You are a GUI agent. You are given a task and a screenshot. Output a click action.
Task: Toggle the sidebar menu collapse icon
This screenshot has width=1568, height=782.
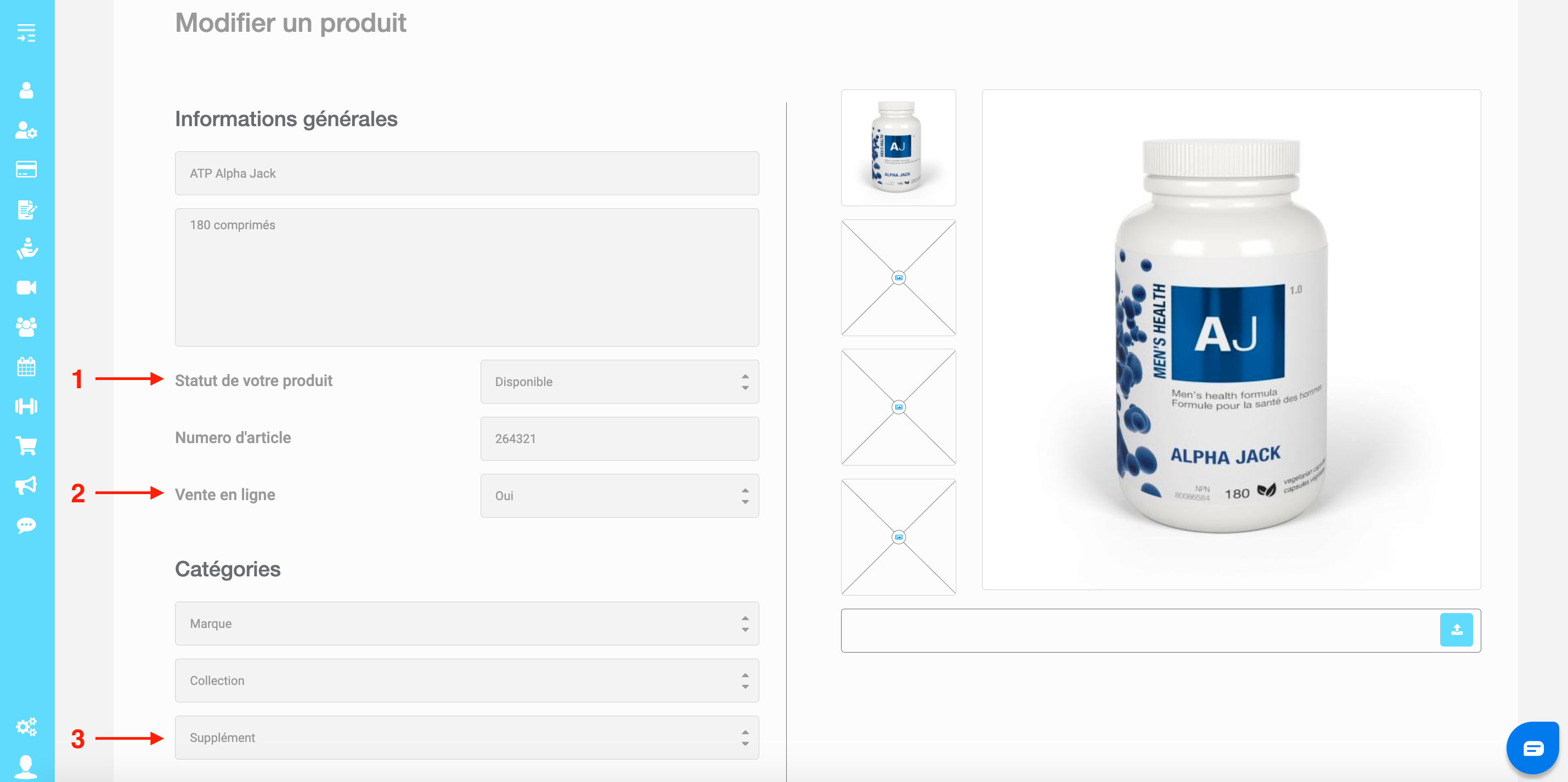pos(26,32)
